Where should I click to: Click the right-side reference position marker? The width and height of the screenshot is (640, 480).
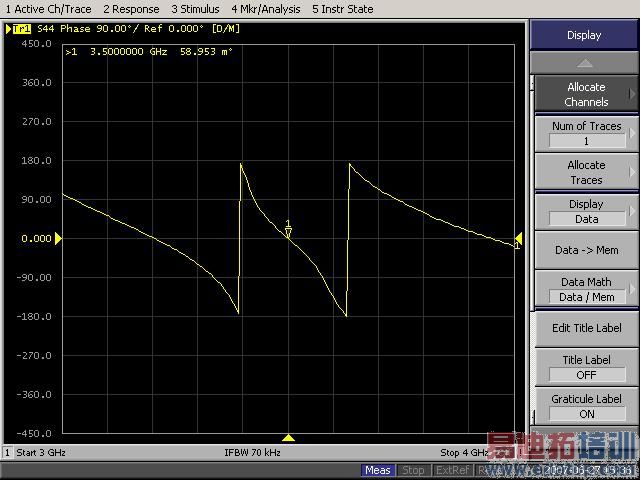pos(518,238)
